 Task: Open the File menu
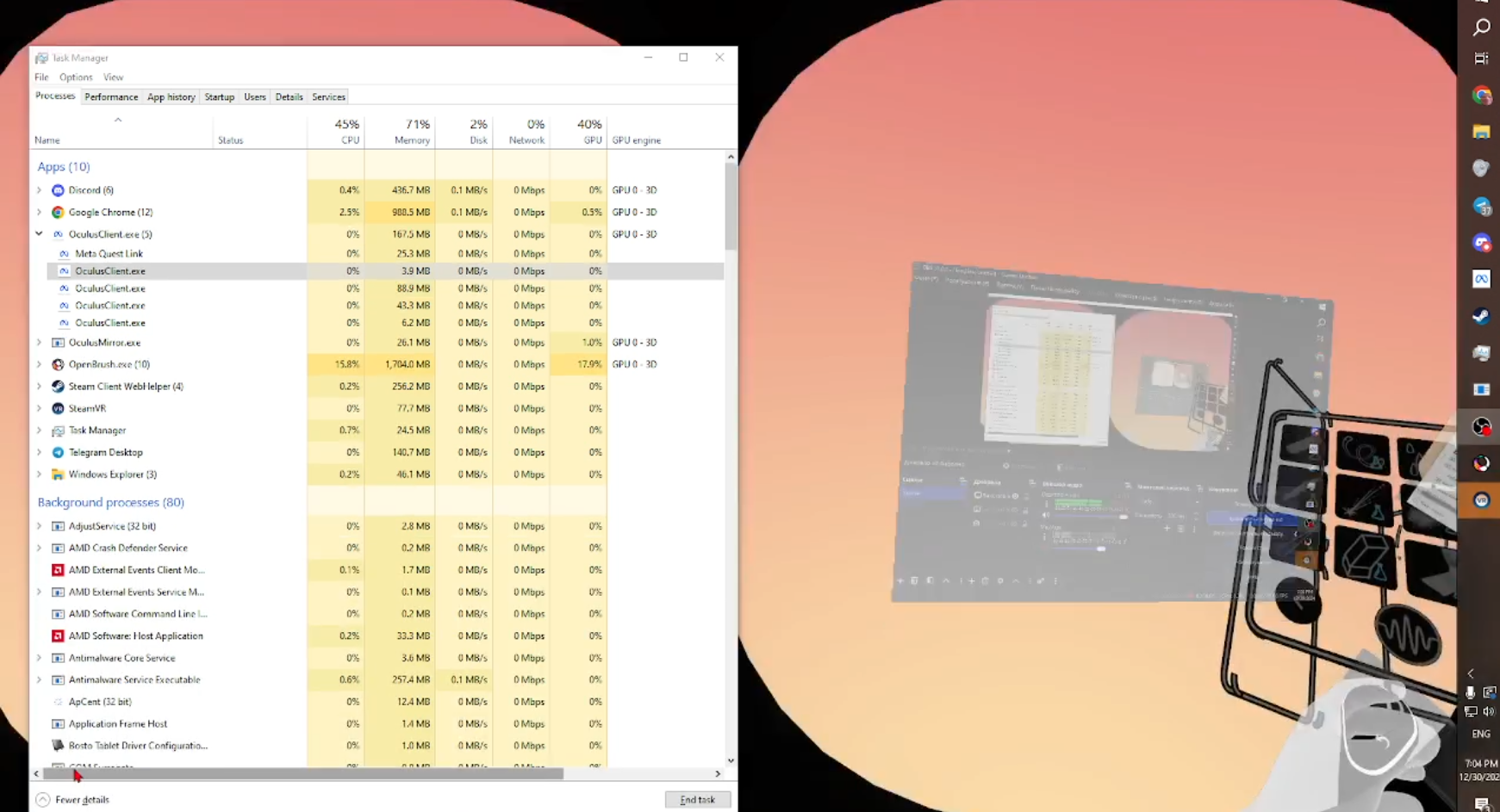(41, 77)
